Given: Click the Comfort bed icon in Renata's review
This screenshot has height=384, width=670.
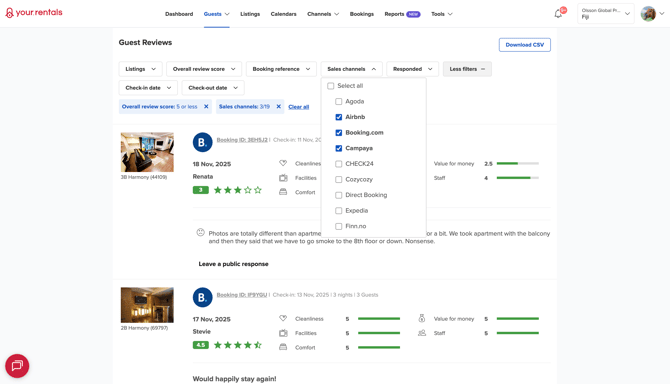Looking at the screenshot, I should click(x=283, y=192).
